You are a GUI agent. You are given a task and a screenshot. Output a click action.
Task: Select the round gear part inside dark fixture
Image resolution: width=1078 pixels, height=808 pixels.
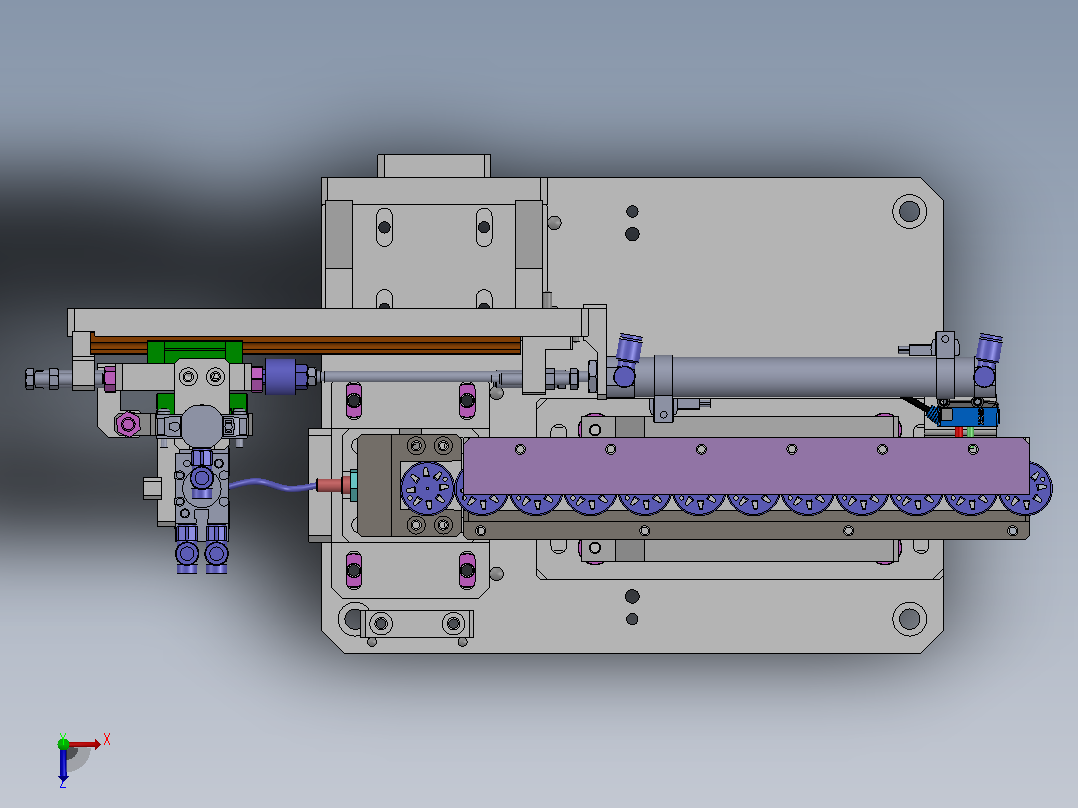pos(427,489)
